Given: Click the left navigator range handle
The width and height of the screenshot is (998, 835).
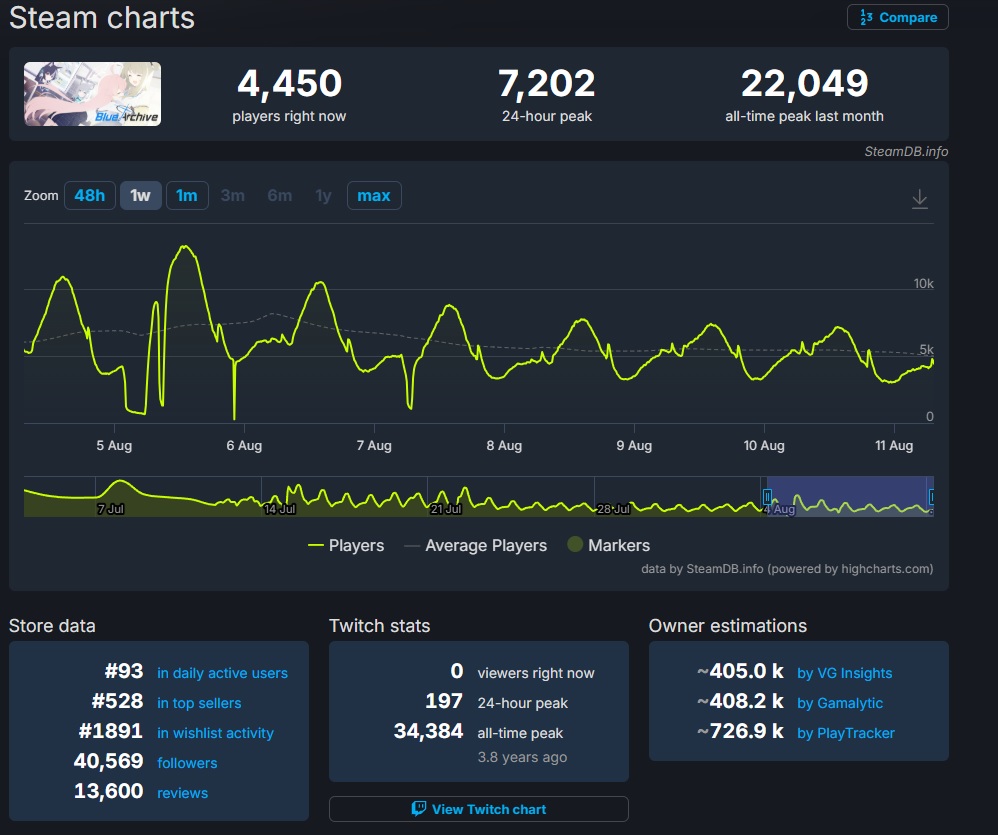Looking at the screenshot, I should click(x=768, y=496).
